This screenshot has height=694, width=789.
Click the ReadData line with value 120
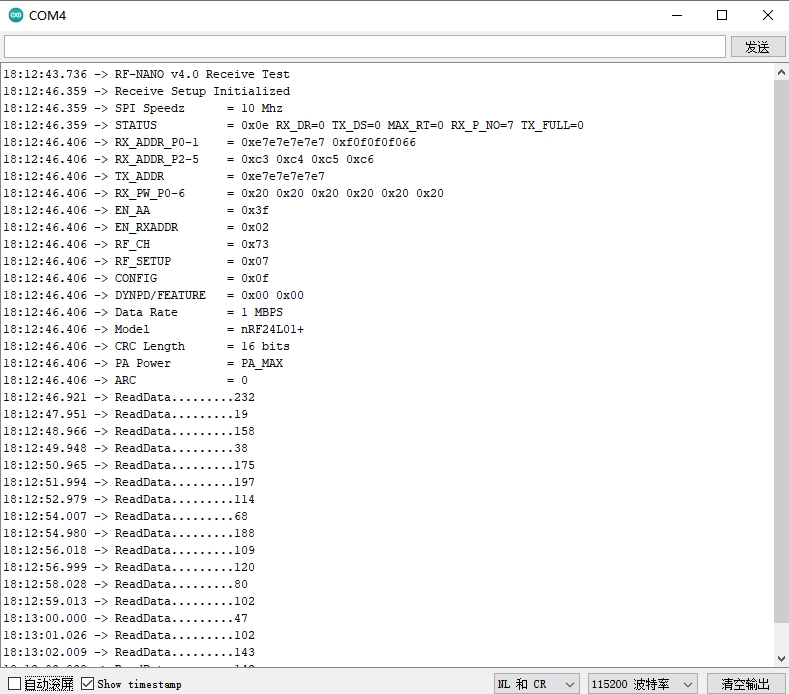[x=129, y=568]
